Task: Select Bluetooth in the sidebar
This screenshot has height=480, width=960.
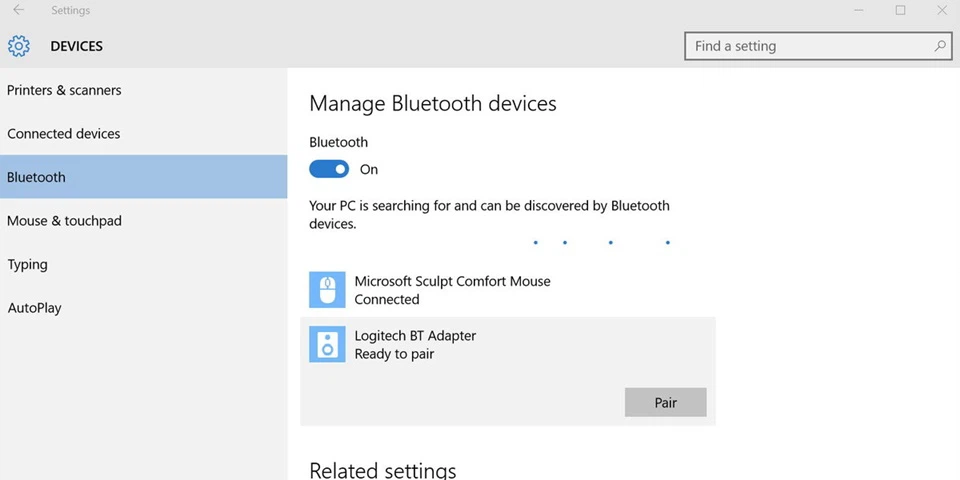Action: click(143, 177)
